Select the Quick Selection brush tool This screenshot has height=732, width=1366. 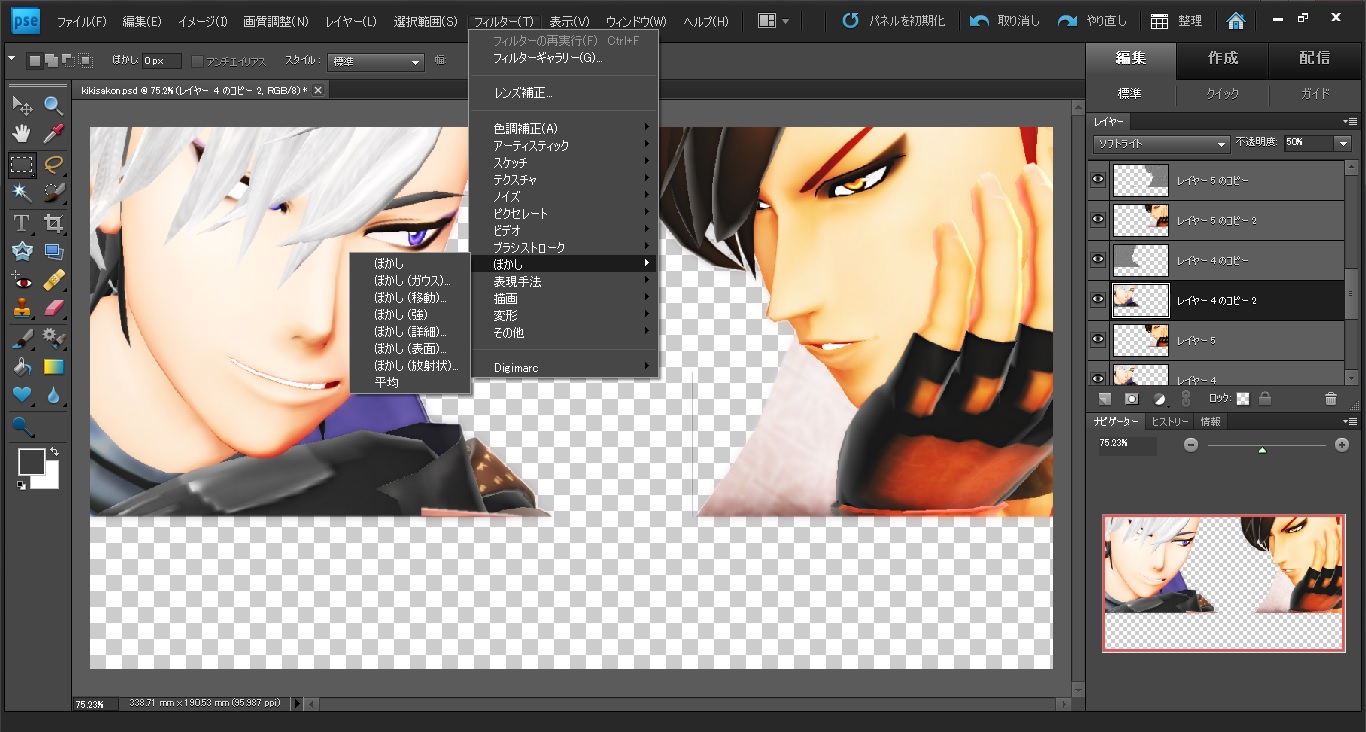[54, 192]
